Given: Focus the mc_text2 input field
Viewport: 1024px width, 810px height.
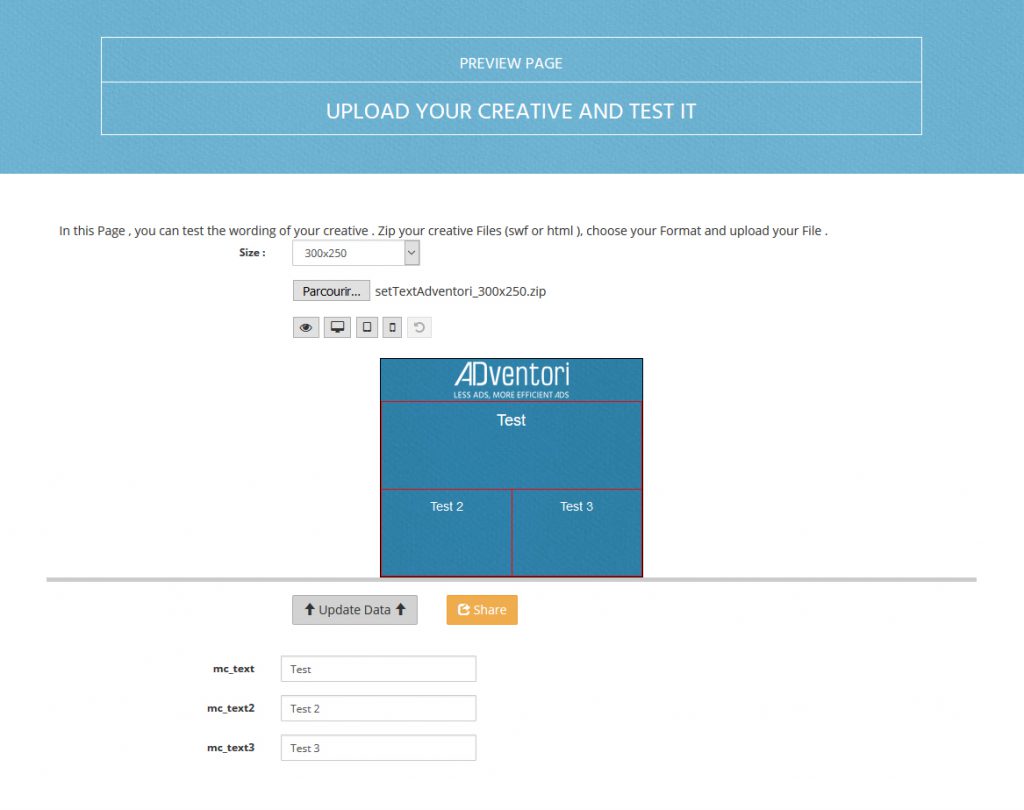Looking at the screenshot, I should pos(378,708).
